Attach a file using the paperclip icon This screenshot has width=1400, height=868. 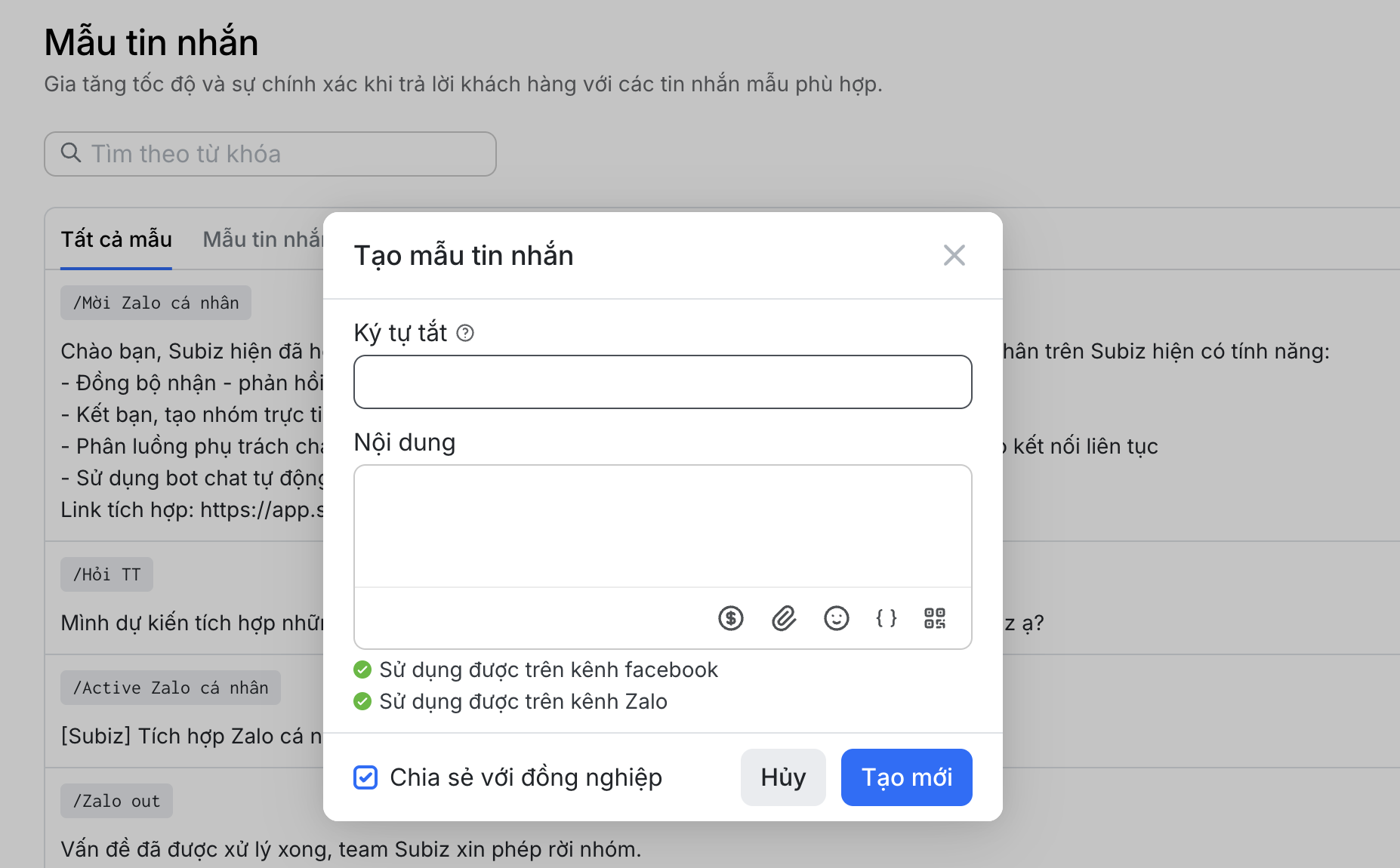784,618
